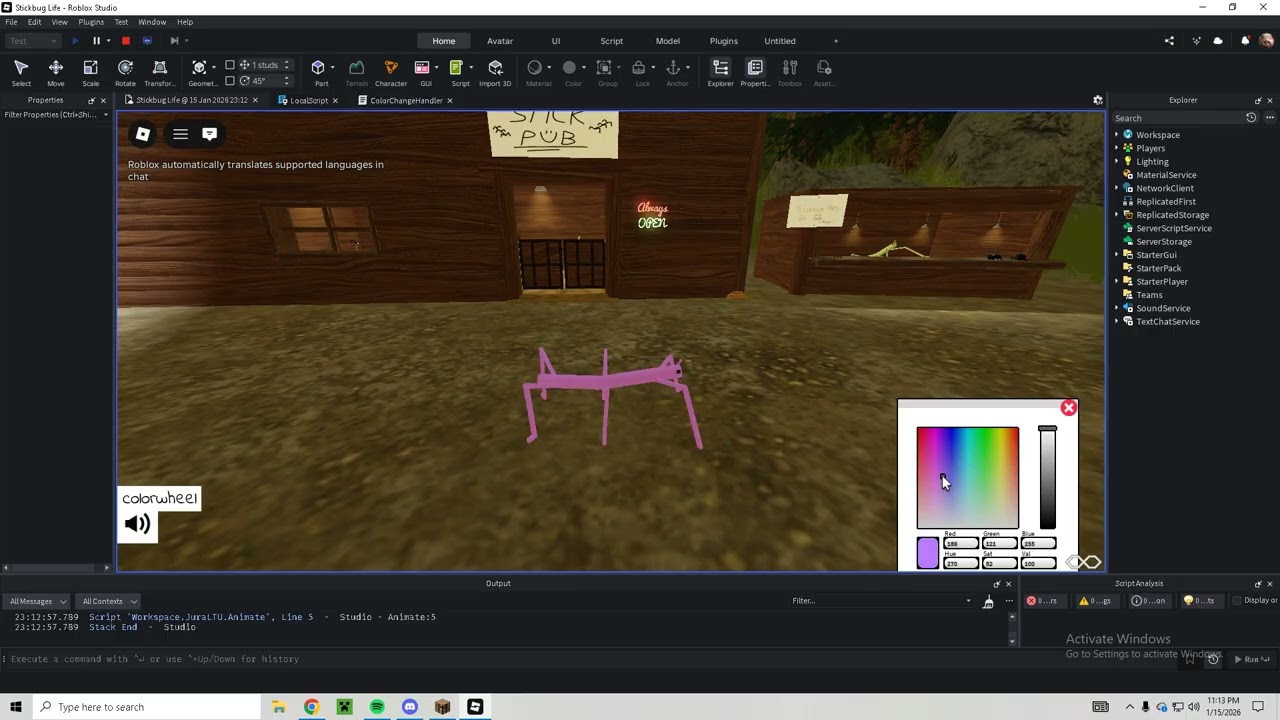This screenshot has height=720, width=1280.
Task: Toggle the warnings filter in Script Analysis
Action: tap(1096, 601)
